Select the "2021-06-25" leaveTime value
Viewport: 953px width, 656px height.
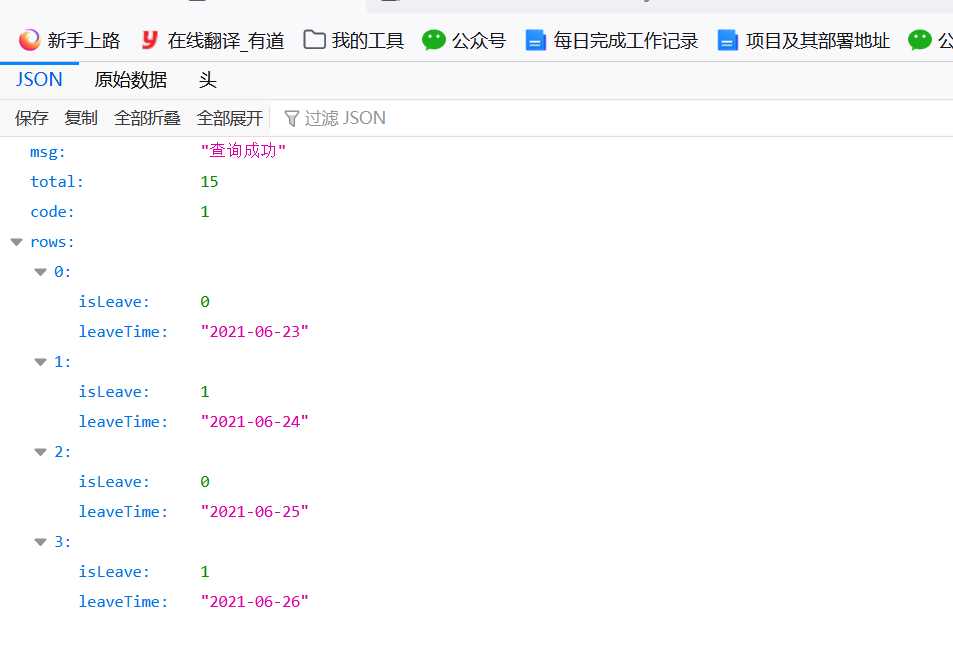(x=255, y=512)
